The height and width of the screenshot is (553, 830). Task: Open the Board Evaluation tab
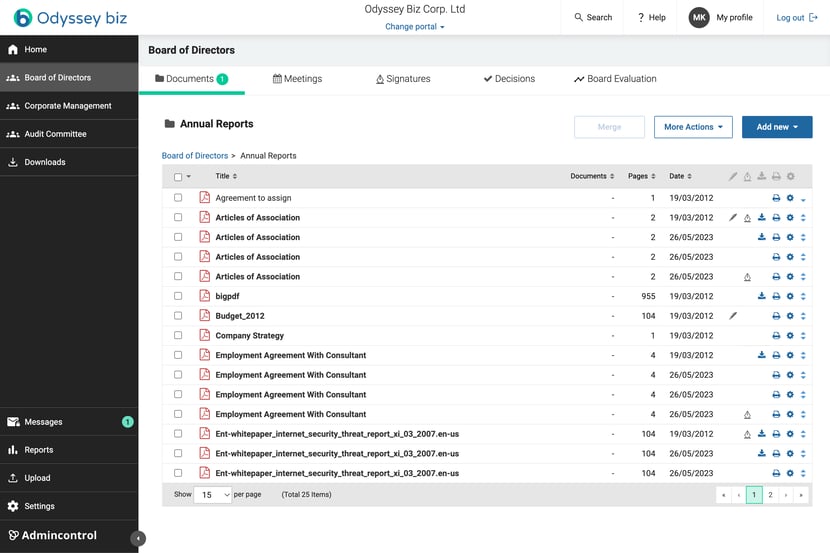tap(615, 79)
